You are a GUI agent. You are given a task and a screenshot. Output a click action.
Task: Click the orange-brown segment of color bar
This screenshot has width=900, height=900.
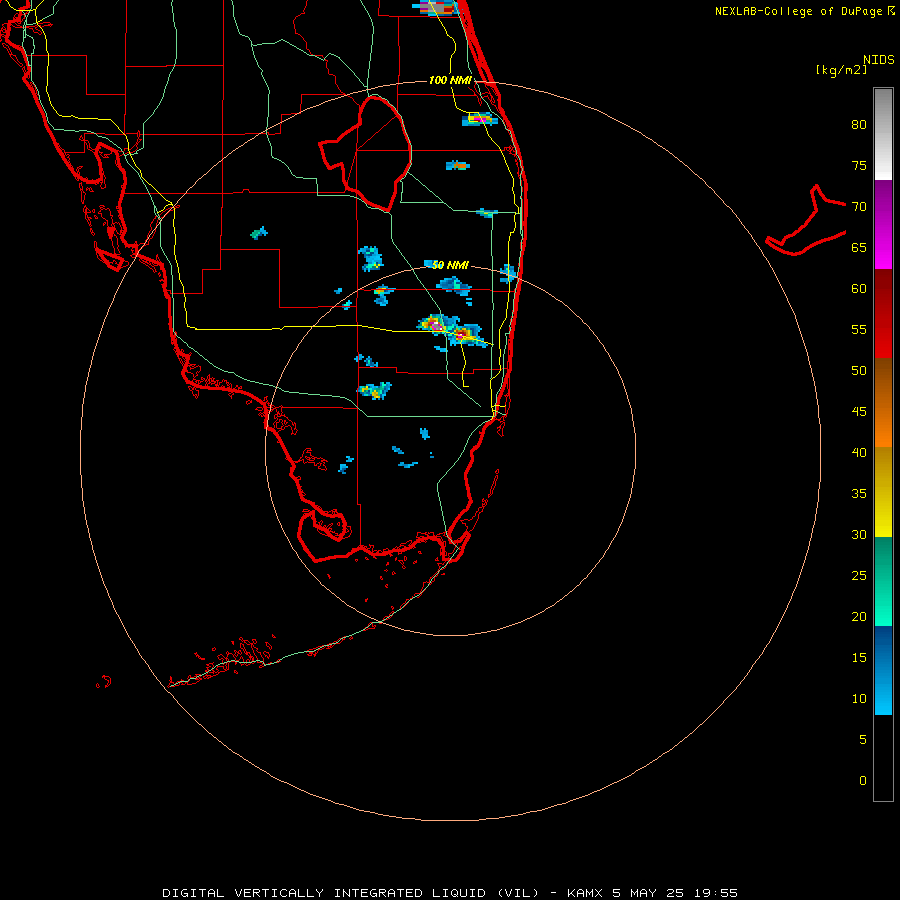(883, 402)
